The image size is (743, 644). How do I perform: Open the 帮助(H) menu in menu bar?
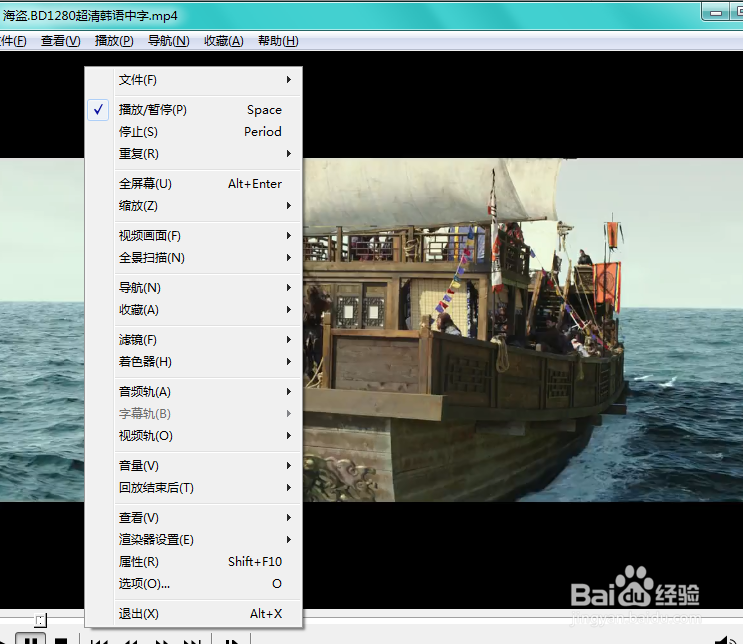(278, 41)
